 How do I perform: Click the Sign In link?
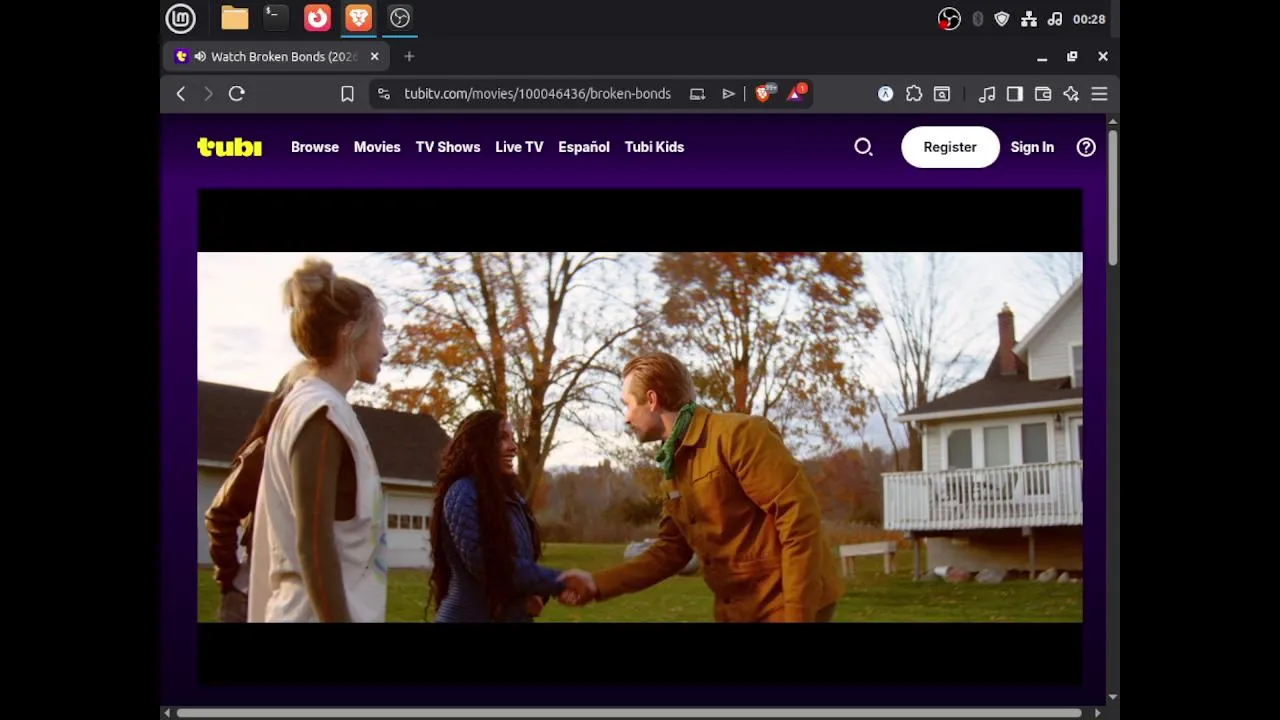(1032, 147)
